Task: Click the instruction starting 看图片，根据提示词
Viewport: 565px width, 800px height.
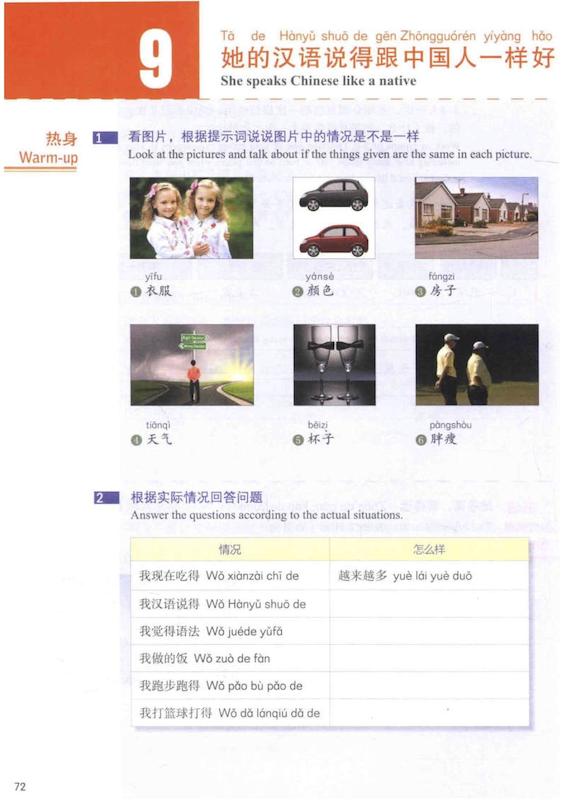Action: coord(274,137)
